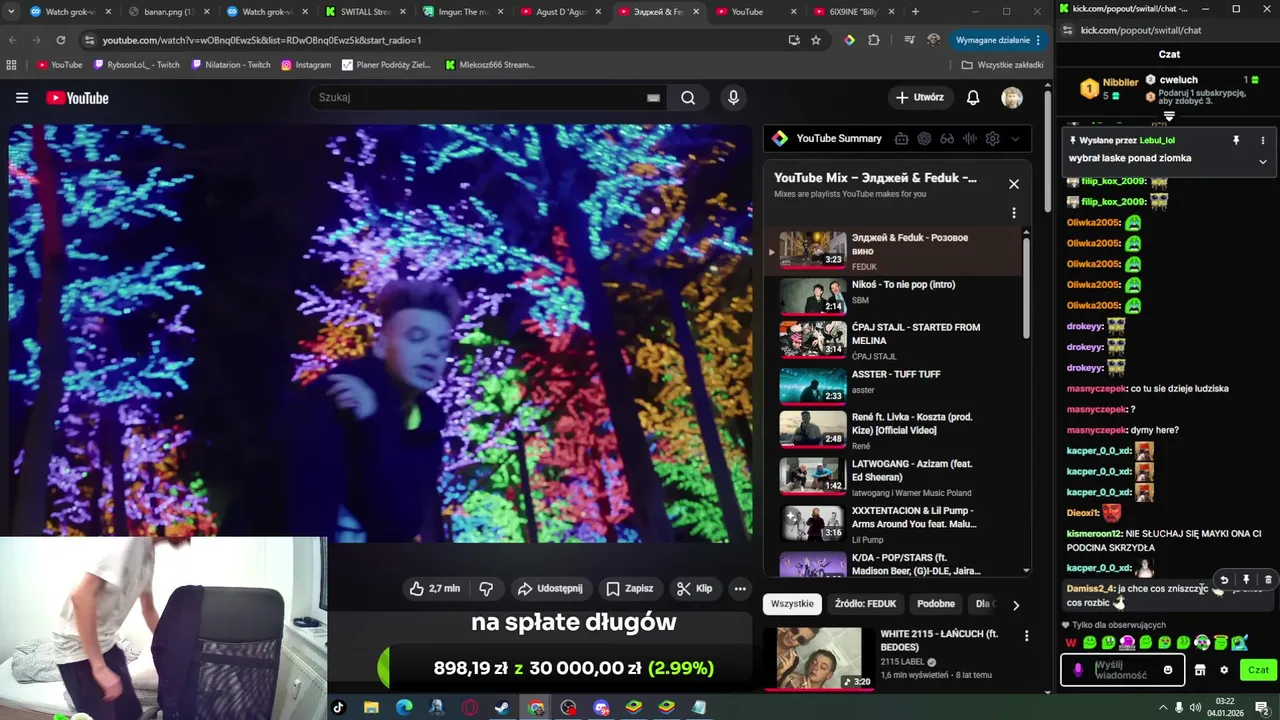Open the Instagram bookmark
1280x720 pixels.
click(306, 65)
